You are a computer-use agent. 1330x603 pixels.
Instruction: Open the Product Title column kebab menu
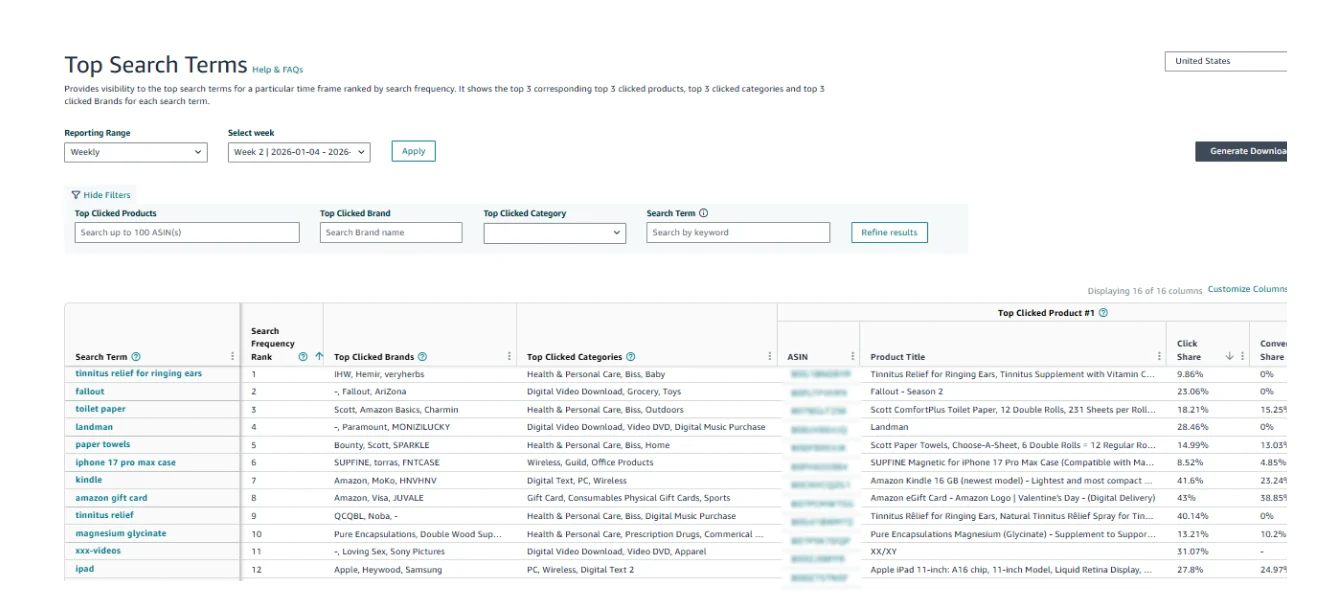(x=1158, y=356)
